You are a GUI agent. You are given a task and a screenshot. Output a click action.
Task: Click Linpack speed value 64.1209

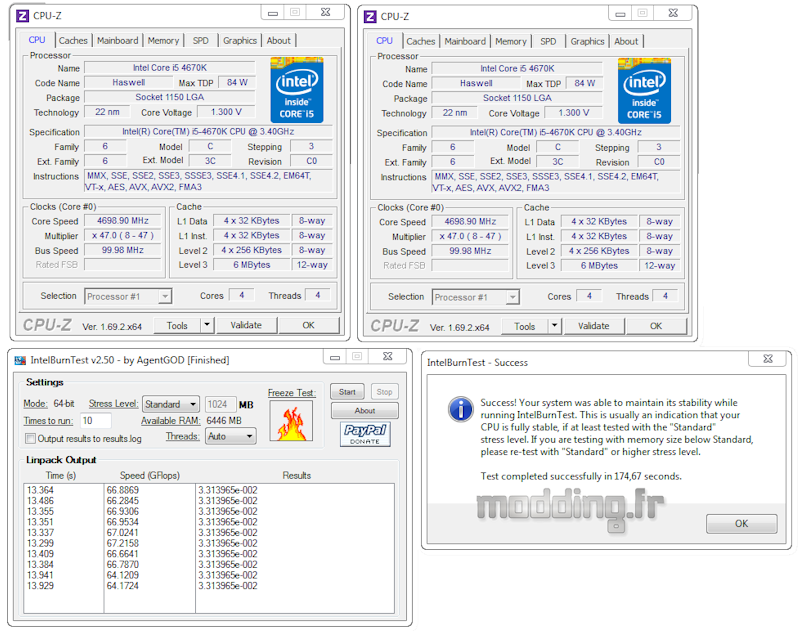(122, 575)
